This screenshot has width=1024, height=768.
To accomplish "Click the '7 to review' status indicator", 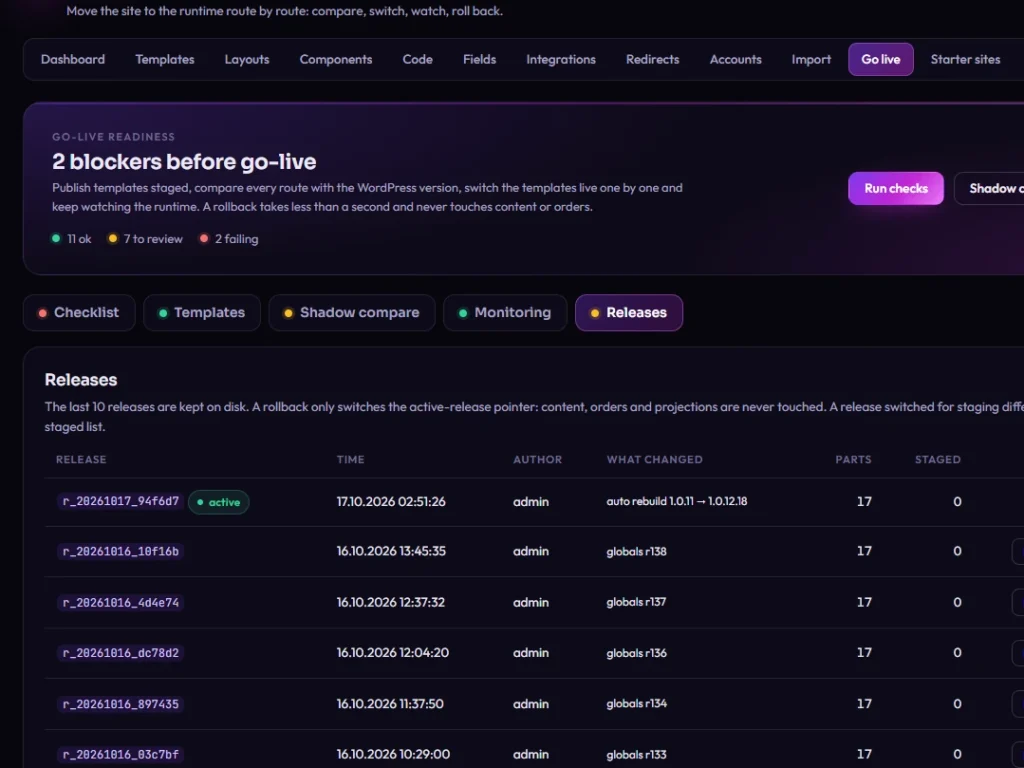I will [146, 239].
